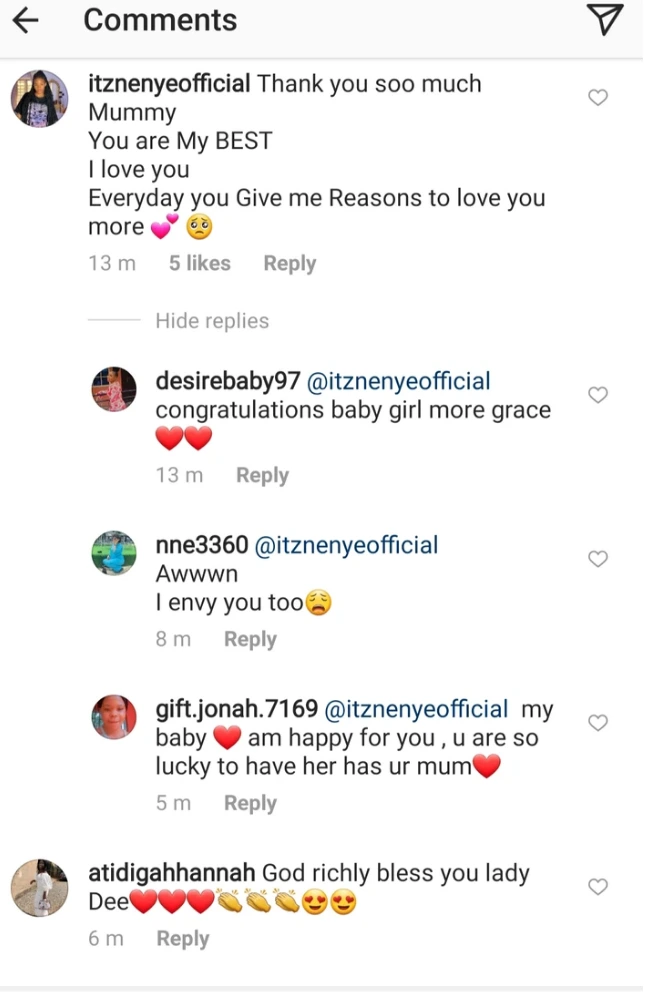
Task: Heart the gift.jonah.7169 reply
Action: tap(598, 723)
